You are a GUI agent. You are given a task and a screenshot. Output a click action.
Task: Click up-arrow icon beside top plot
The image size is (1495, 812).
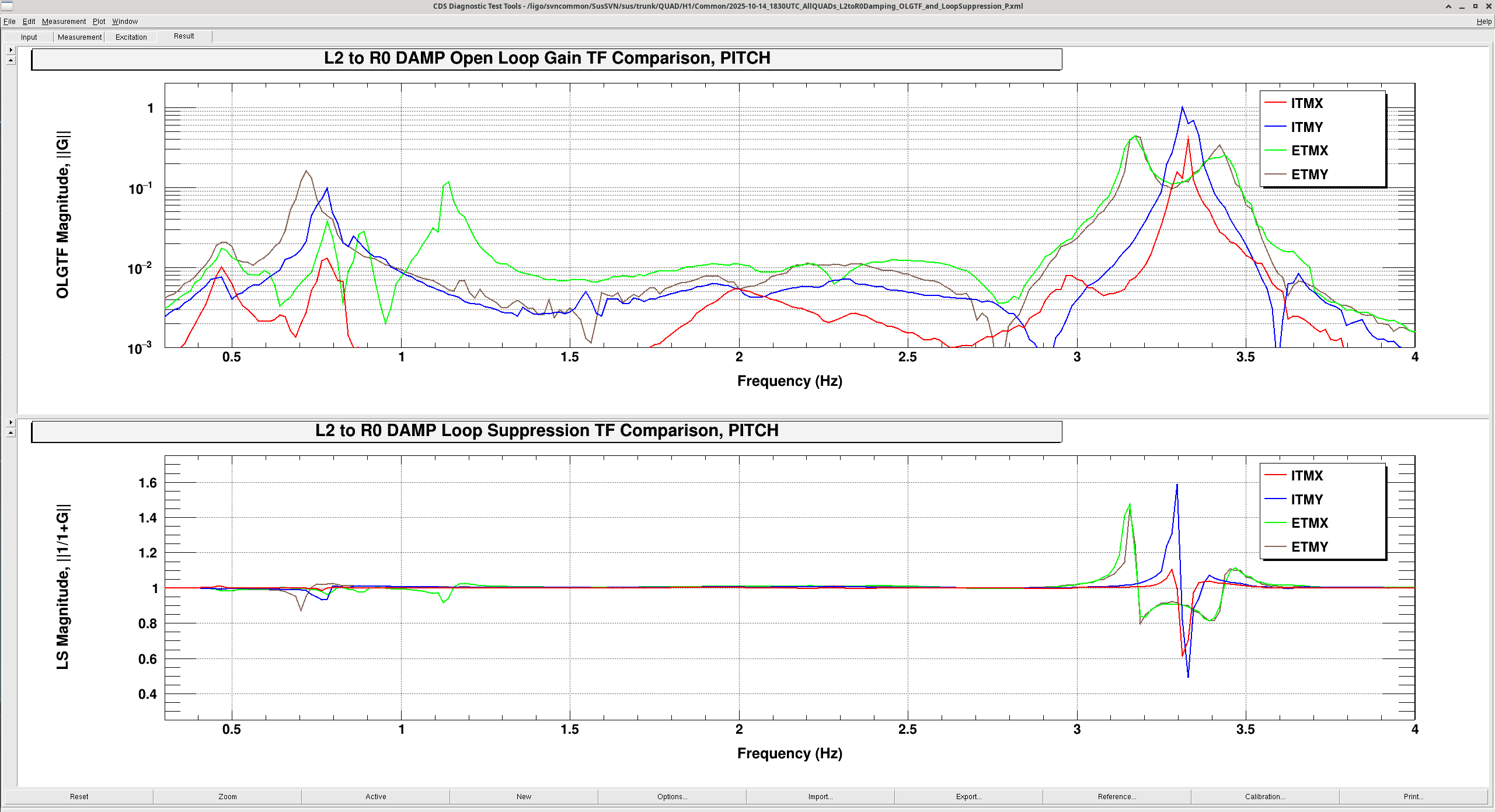coord(11,60)
